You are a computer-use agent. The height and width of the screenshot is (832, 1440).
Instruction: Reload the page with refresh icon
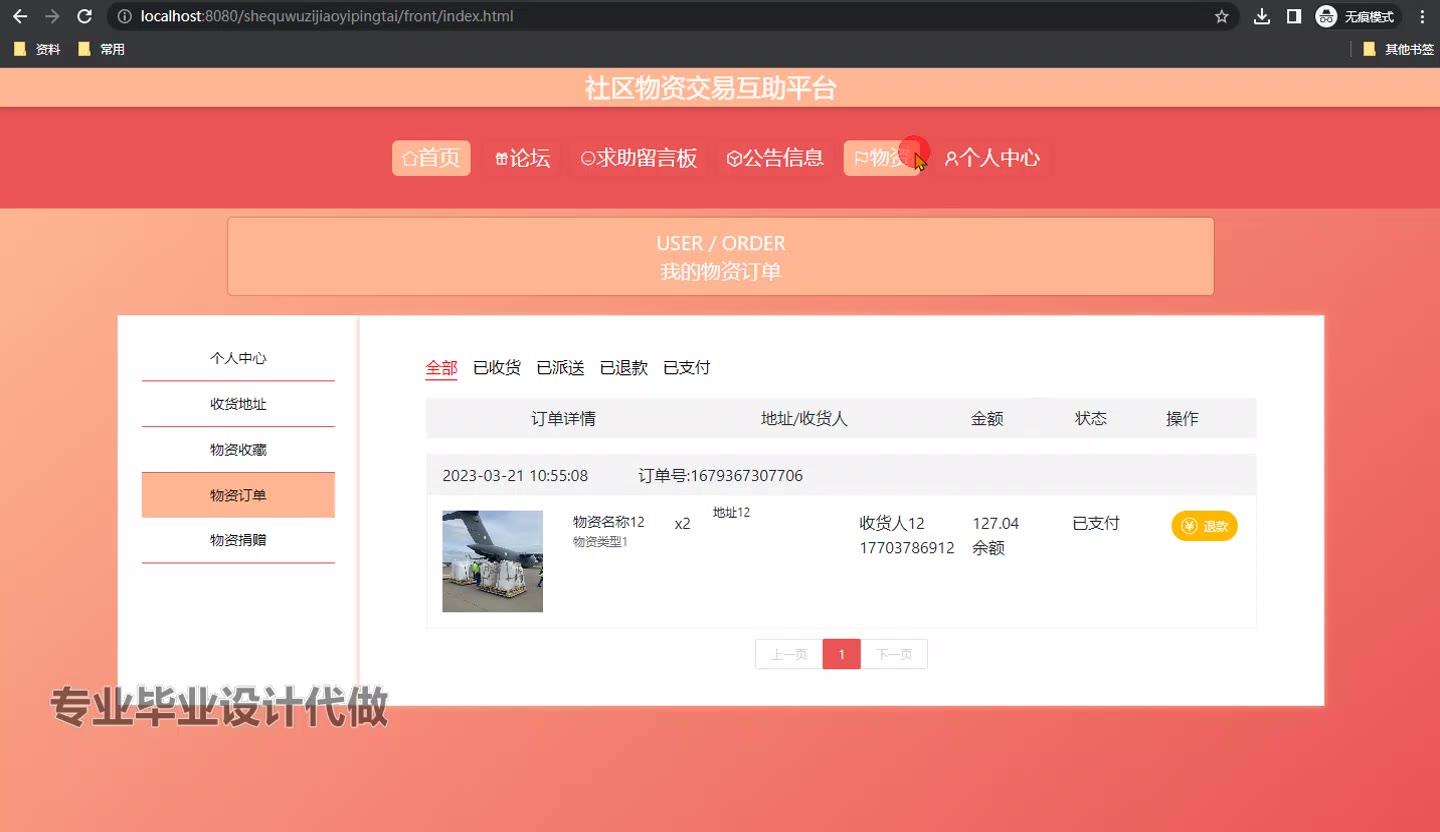pyautogui.click(x=85, y=16)
